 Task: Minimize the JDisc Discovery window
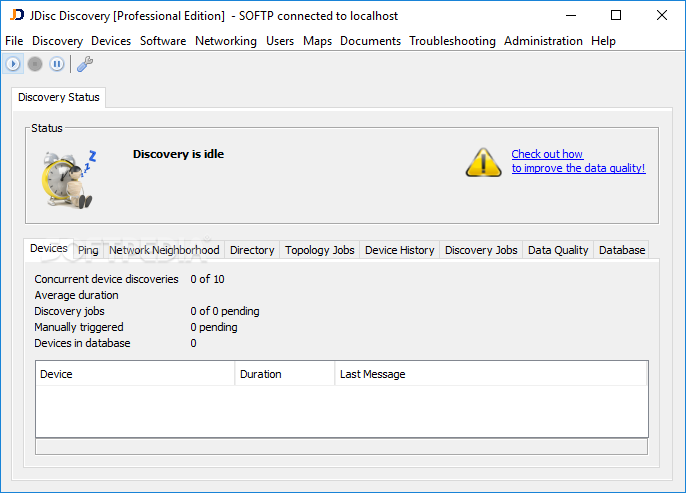pos(570,15)
